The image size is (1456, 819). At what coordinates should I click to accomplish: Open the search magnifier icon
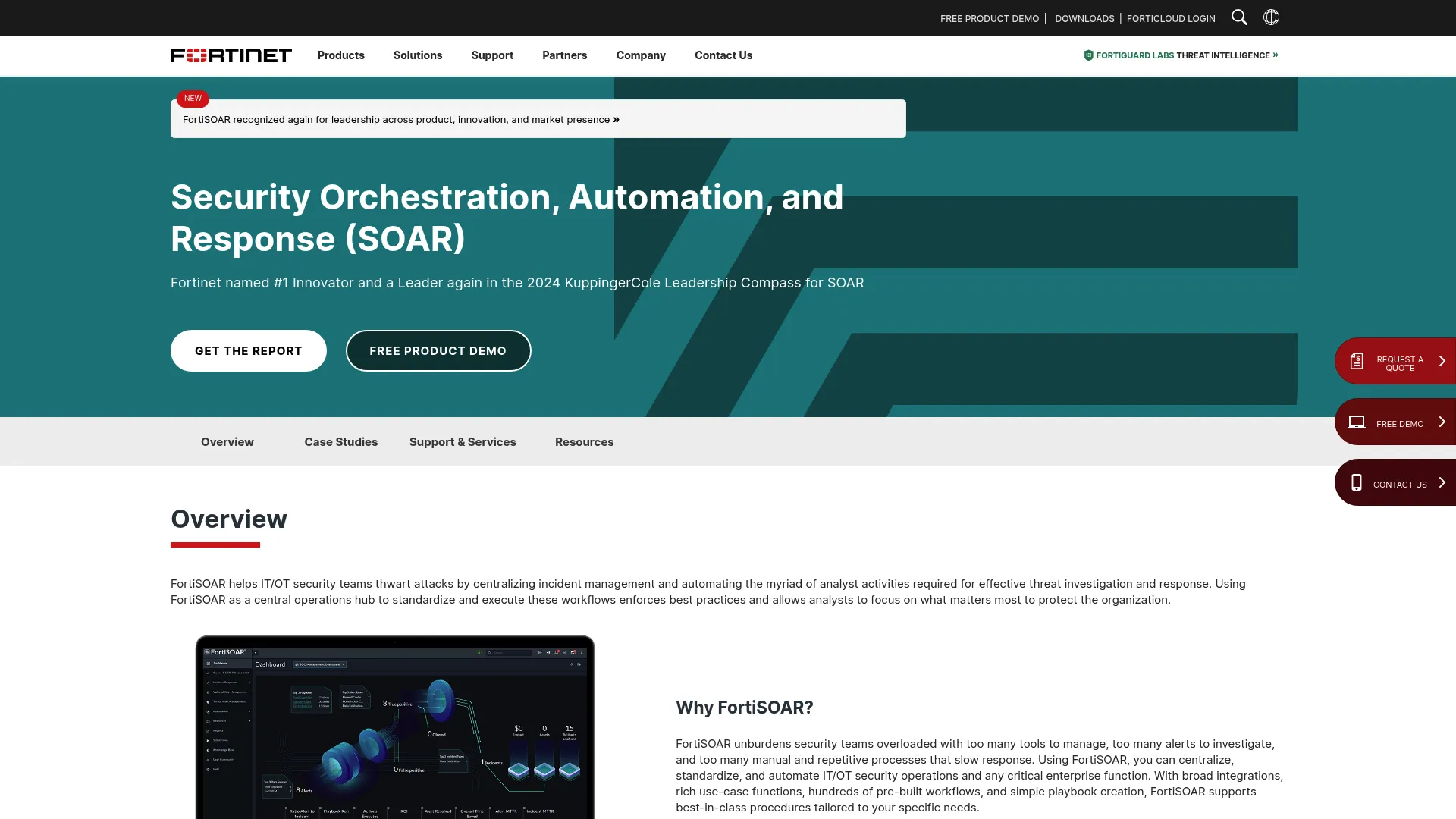pyautogui.click(x=1239, y=17)
